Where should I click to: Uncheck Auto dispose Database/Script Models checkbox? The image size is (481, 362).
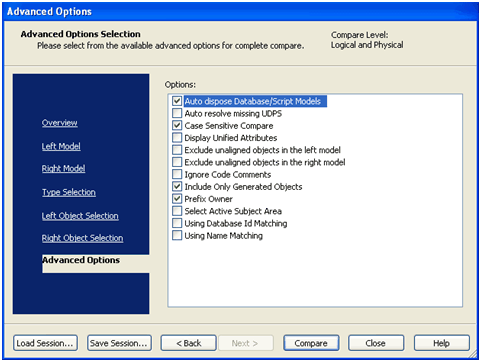pyautogui.click(x=177, y=101)
